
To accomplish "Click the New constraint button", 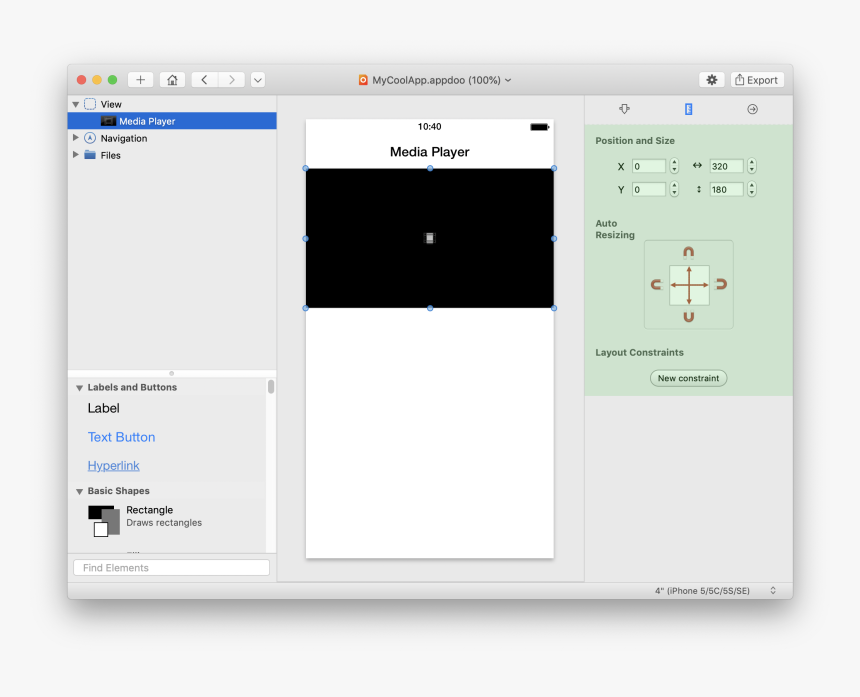I will tap(688, 378).
